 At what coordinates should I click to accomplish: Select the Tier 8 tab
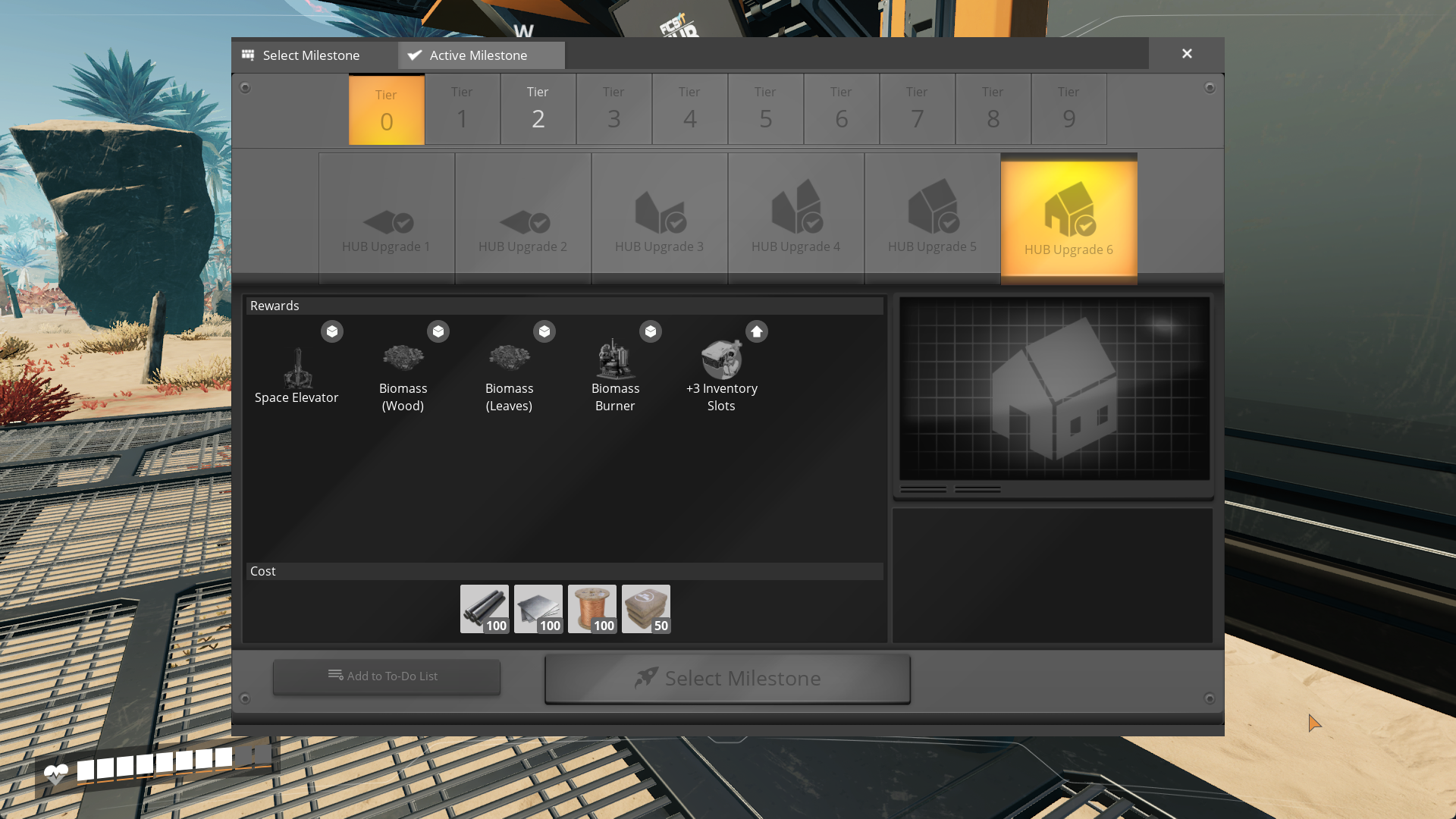click(x=993, y=109)
